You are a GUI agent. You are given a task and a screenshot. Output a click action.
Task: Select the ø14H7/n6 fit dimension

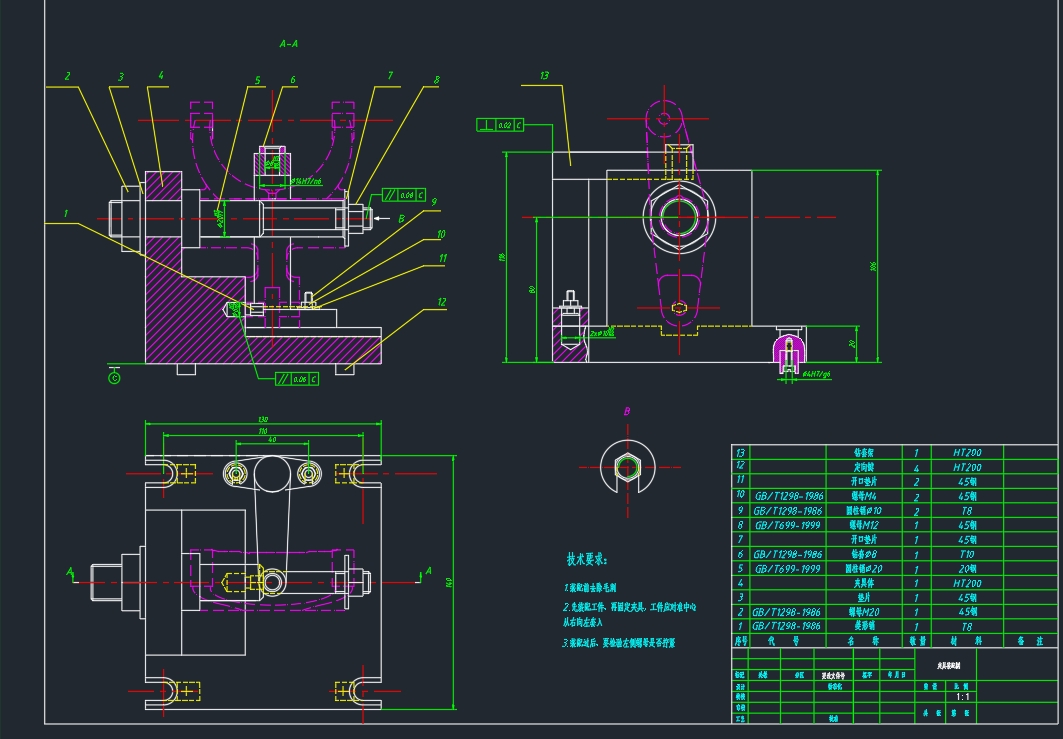click(306, 182)
